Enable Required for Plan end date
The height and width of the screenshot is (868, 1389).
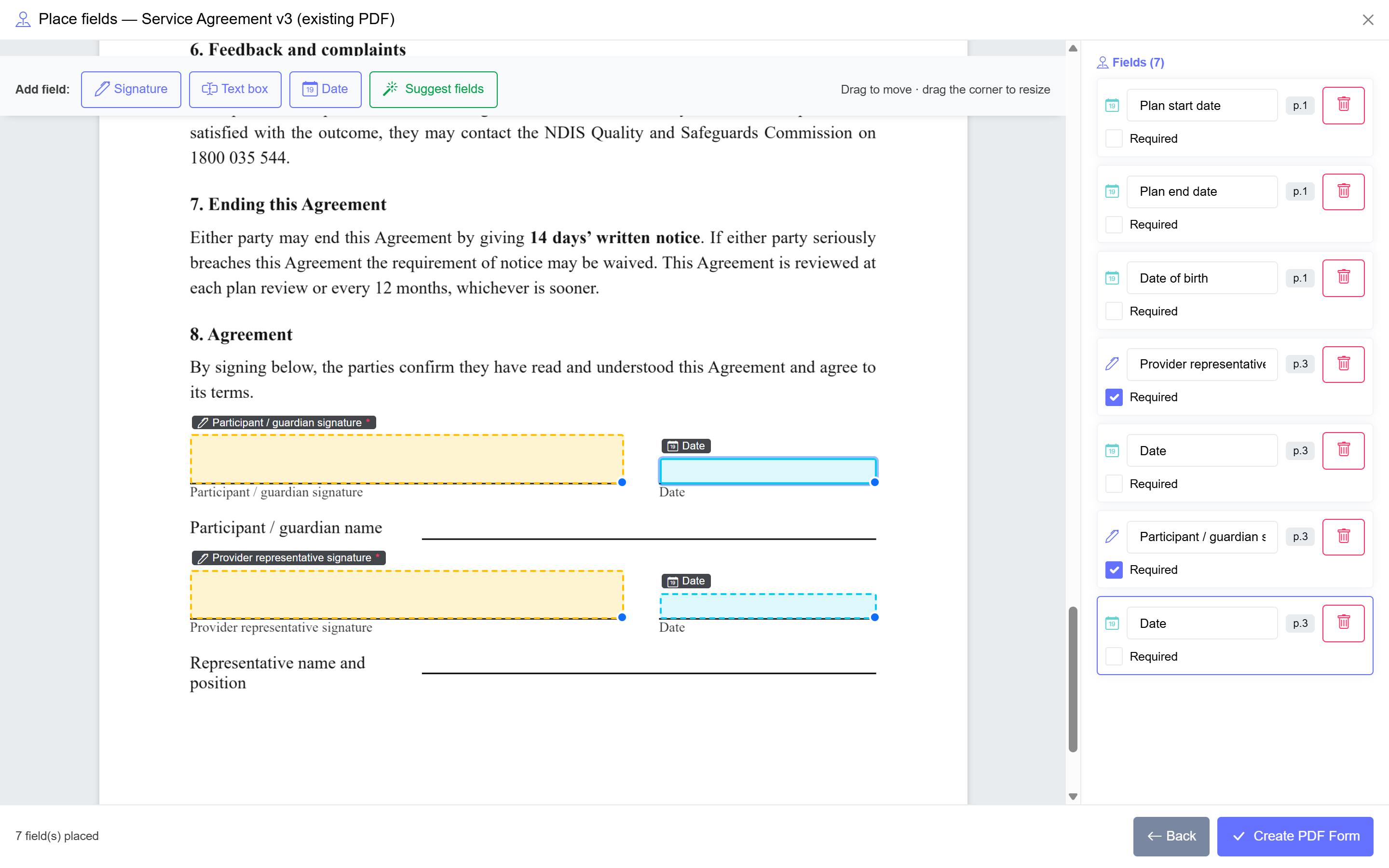(x=1114, y=224)
